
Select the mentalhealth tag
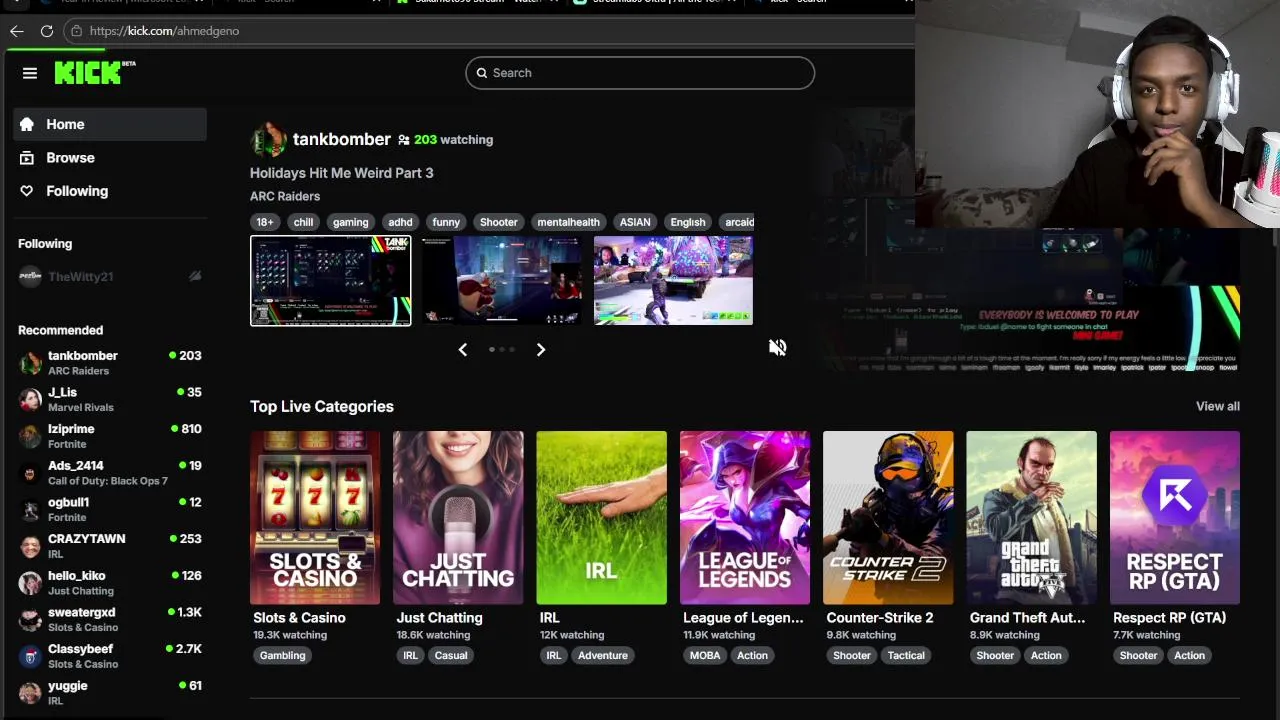(568, 222)
